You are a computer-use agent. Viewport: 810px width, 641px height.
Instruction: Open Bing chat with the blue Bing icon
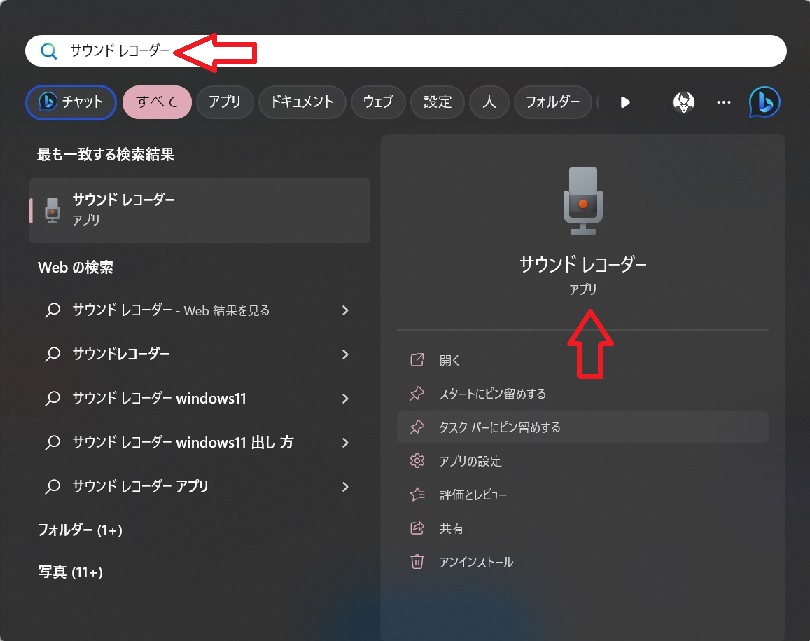(x=765, y=102)
